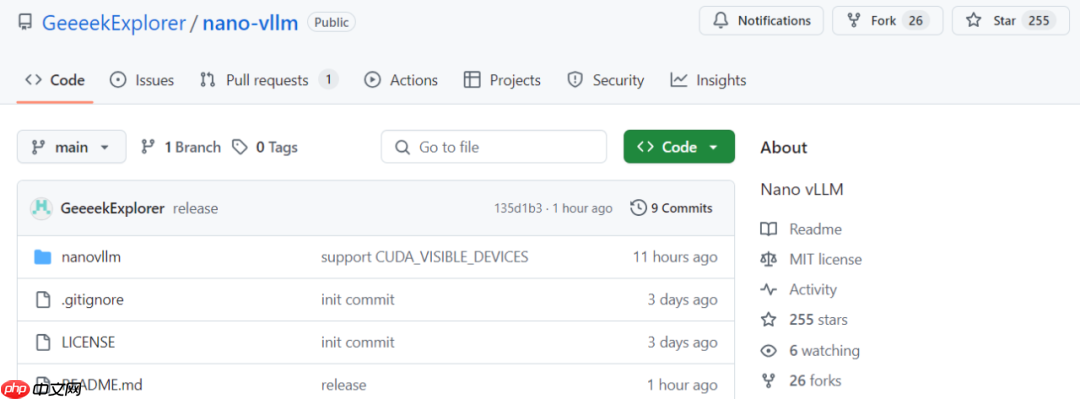Click the Go to file search field
The height and width of the screenshot is (399, 1080).
(x=494, y=147)
